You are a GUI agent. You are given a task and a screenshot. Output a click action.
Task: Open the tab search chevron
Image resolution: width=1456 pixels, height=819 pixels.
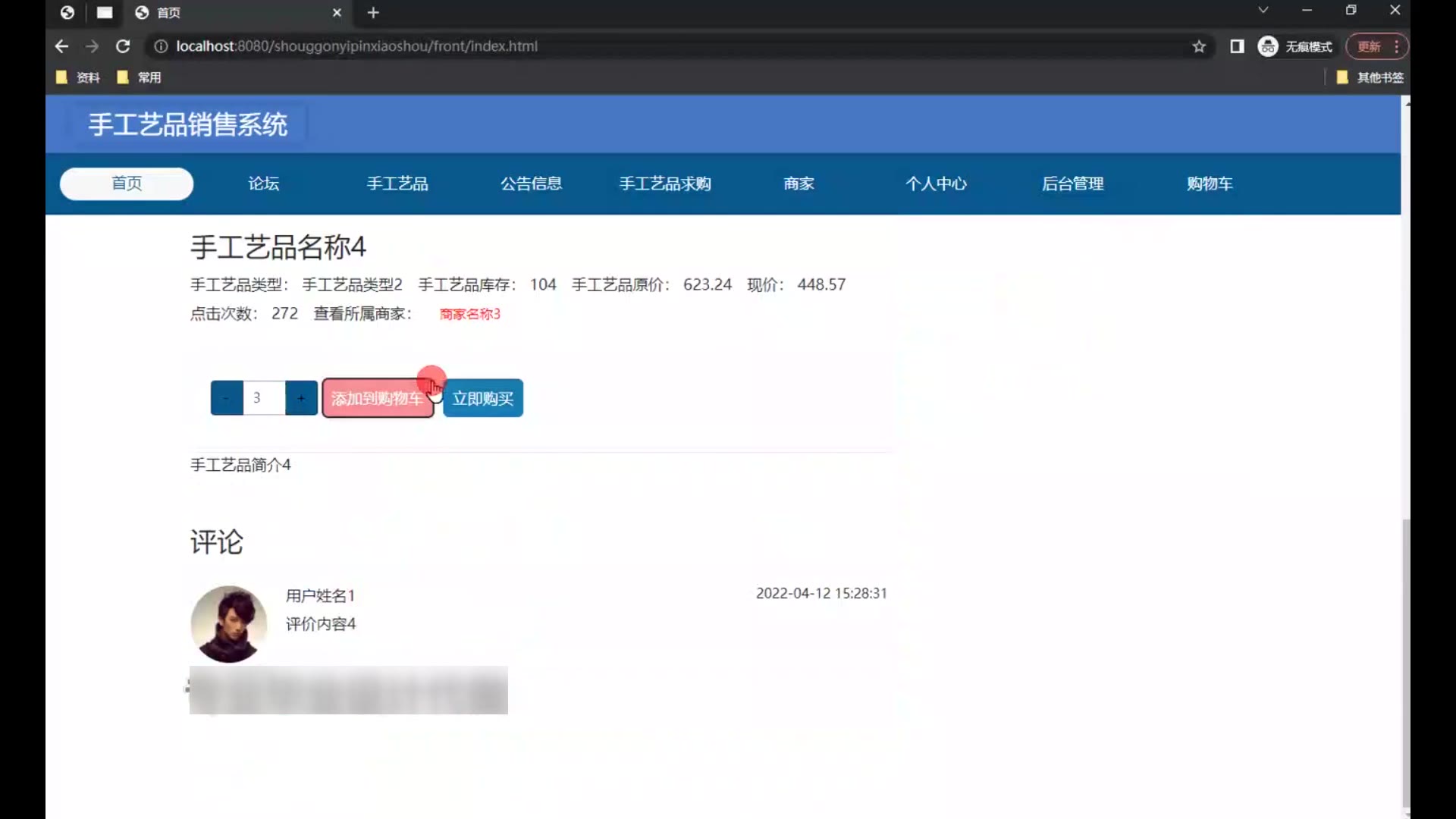[1263, 10]
